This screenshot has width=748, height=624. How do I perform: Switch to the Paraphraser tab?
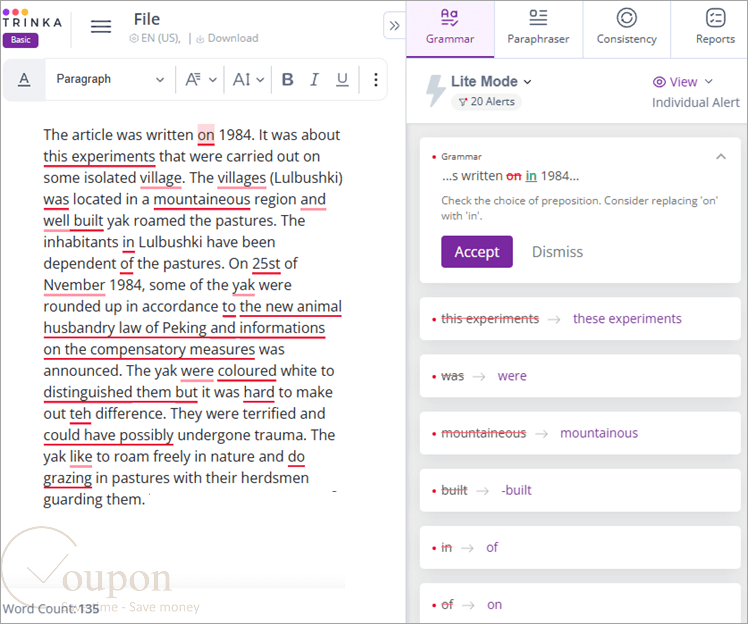tap(538, 28)
